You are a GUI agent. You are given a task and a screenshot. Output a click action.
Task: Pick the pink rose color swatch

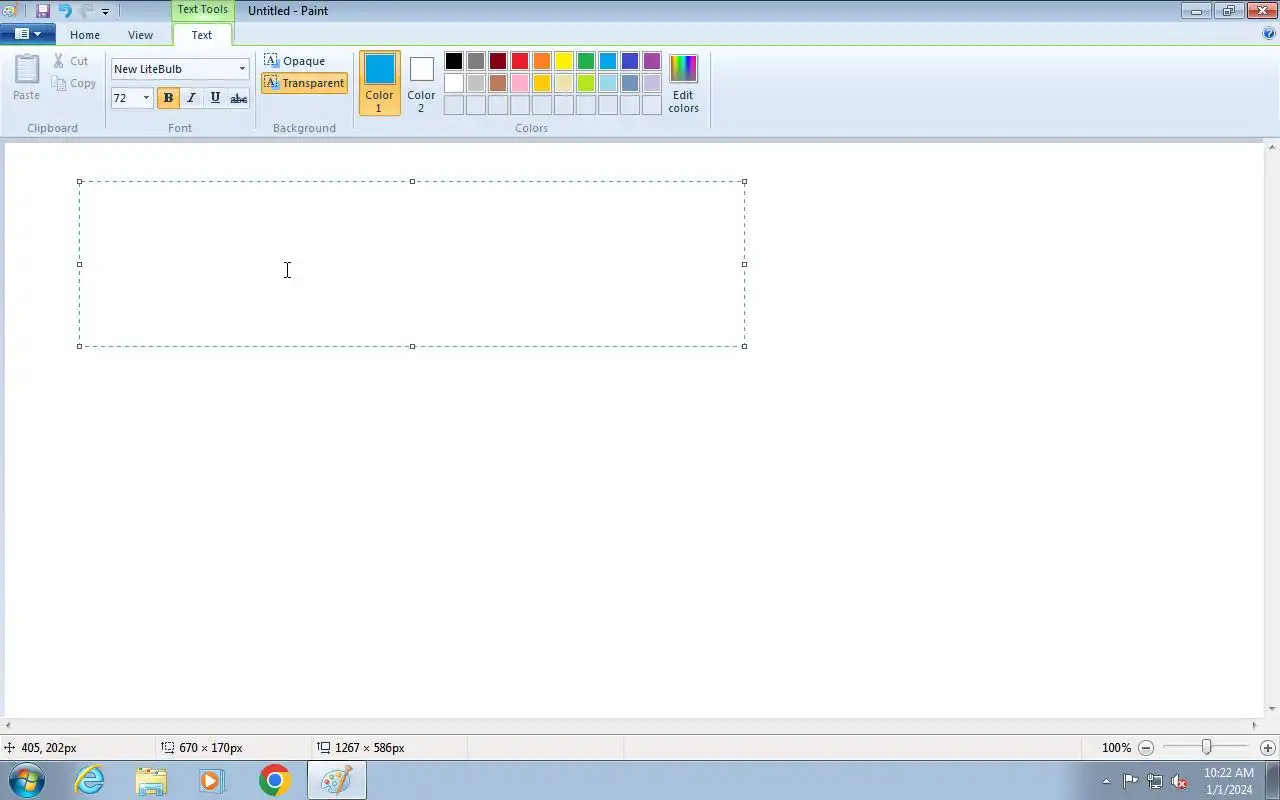(x=520, y=83)
